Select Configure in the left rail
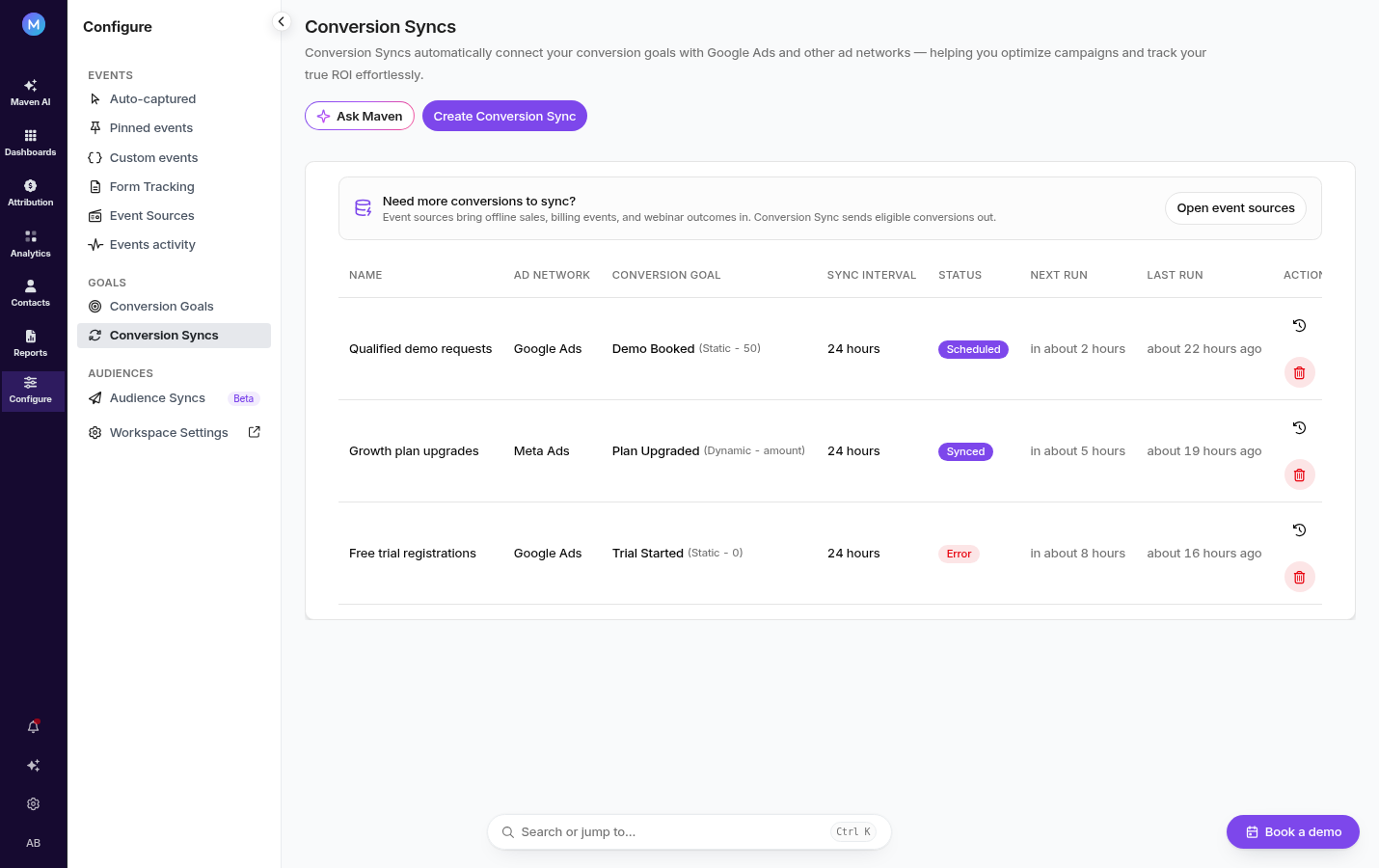1379x868 pixels. coord(33,391)
